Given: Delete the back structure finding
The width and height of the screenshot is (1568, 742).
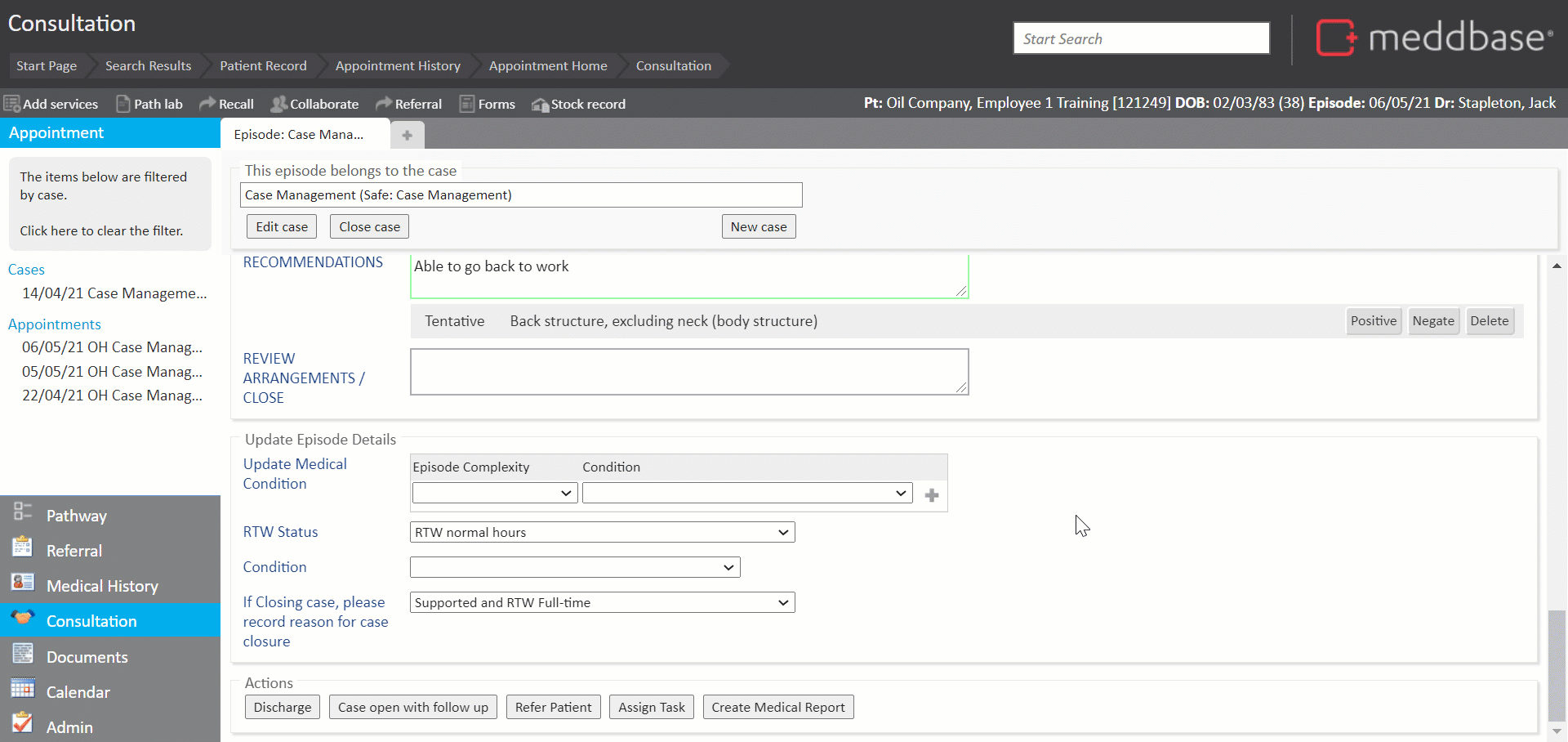Looking at the screenshot, I should point(1490,321).
